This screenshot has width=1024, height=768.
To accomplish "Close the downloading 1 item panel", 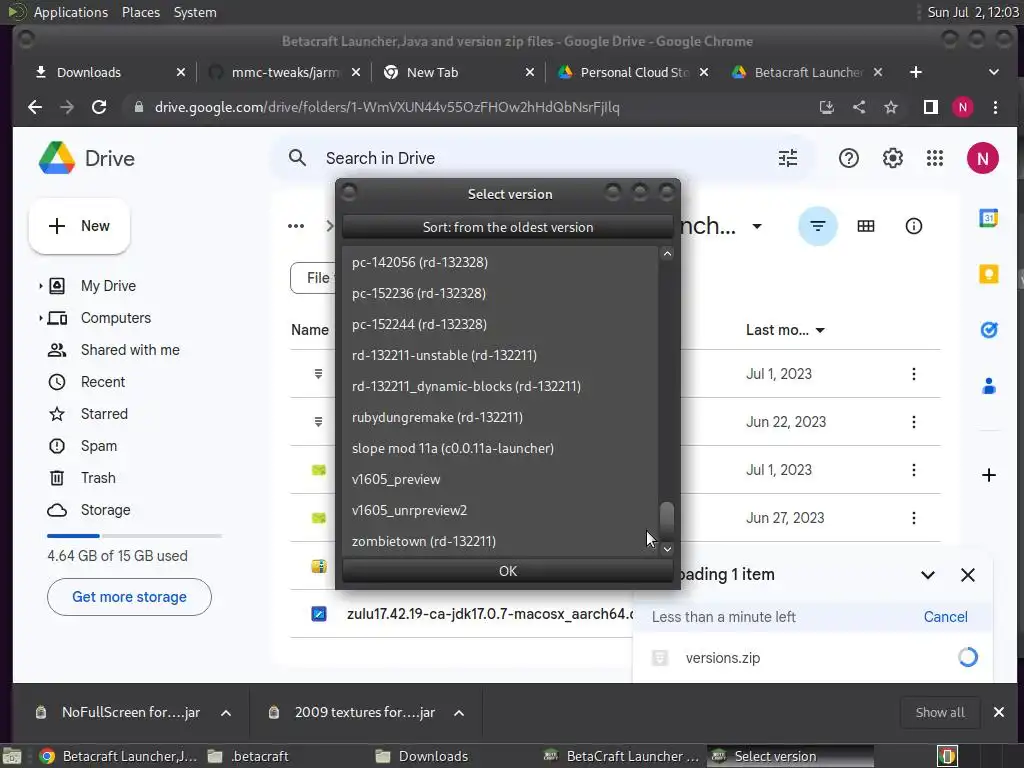I will [968, 575].
